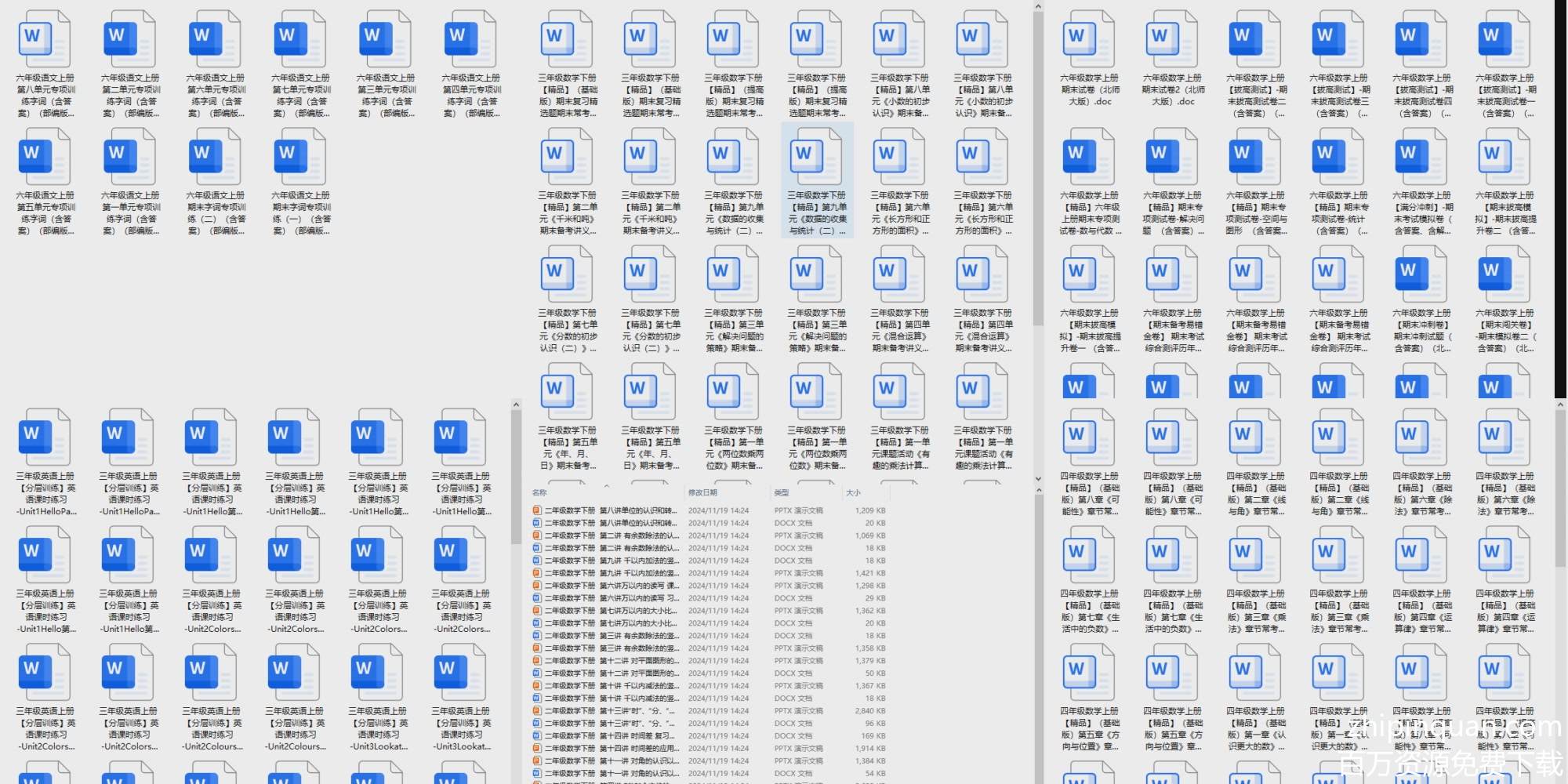Open 六年级语文上册 第八单元专项训练 Word file

click(x=45, y=39)
